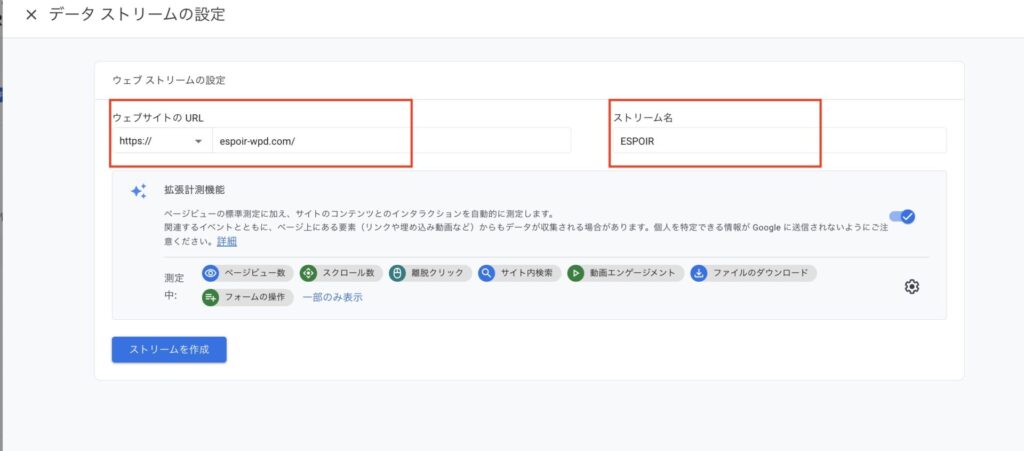This screenshot has width=1024, height=451.
Task: Collapse chips with 一部のみ表示
Action: coord(332,298)
